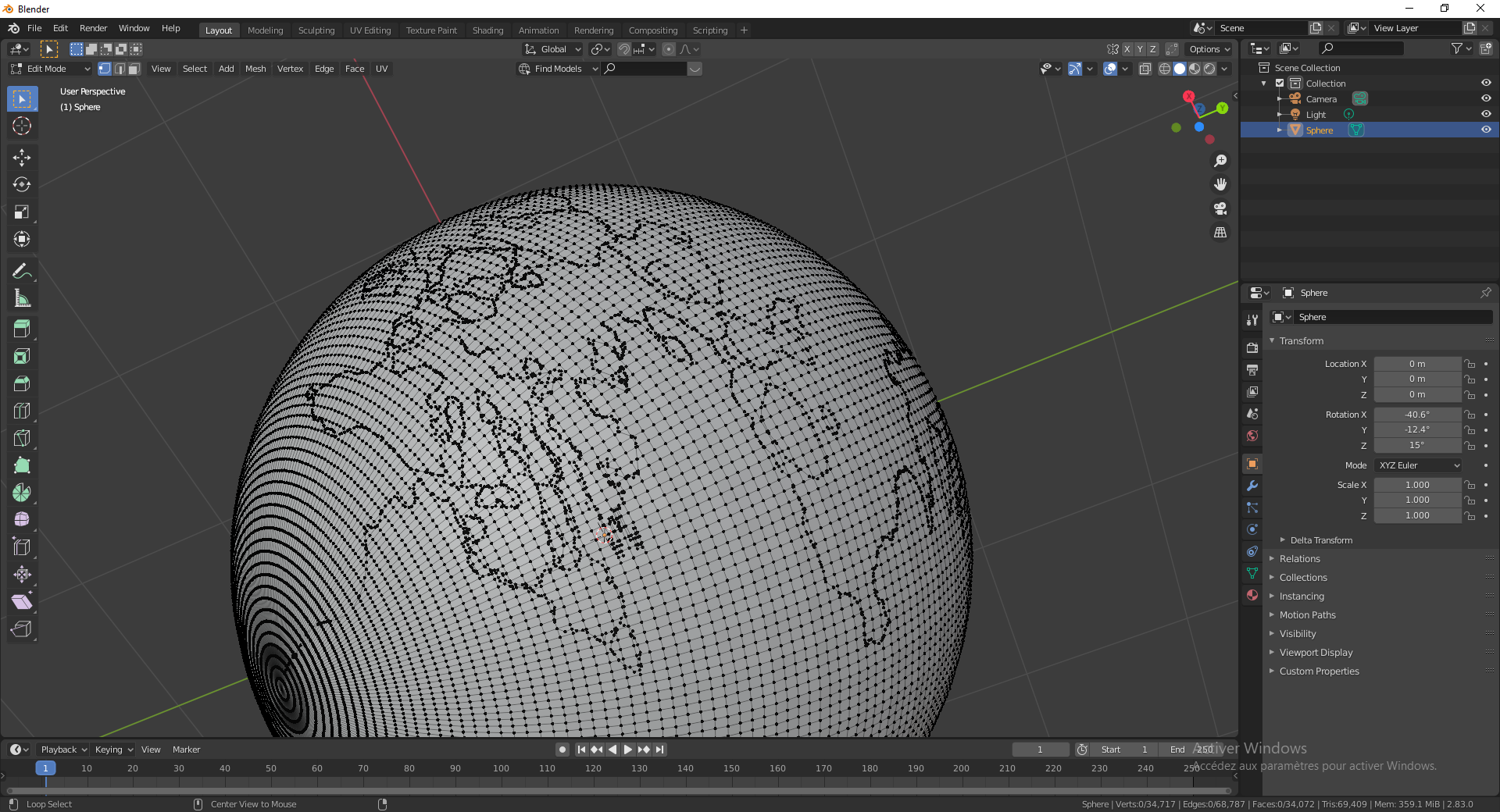Screen dimensions: 1500x812
Task: Expand the Delta Transform panel
Action: (x=1321, y=540)
